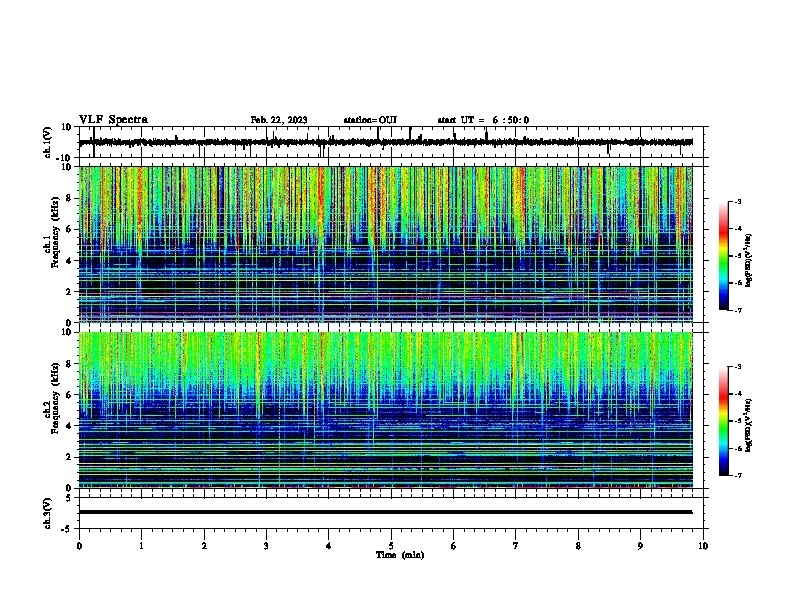Click the time axis tick label "2"
The image size is (792, 612).
204,546
